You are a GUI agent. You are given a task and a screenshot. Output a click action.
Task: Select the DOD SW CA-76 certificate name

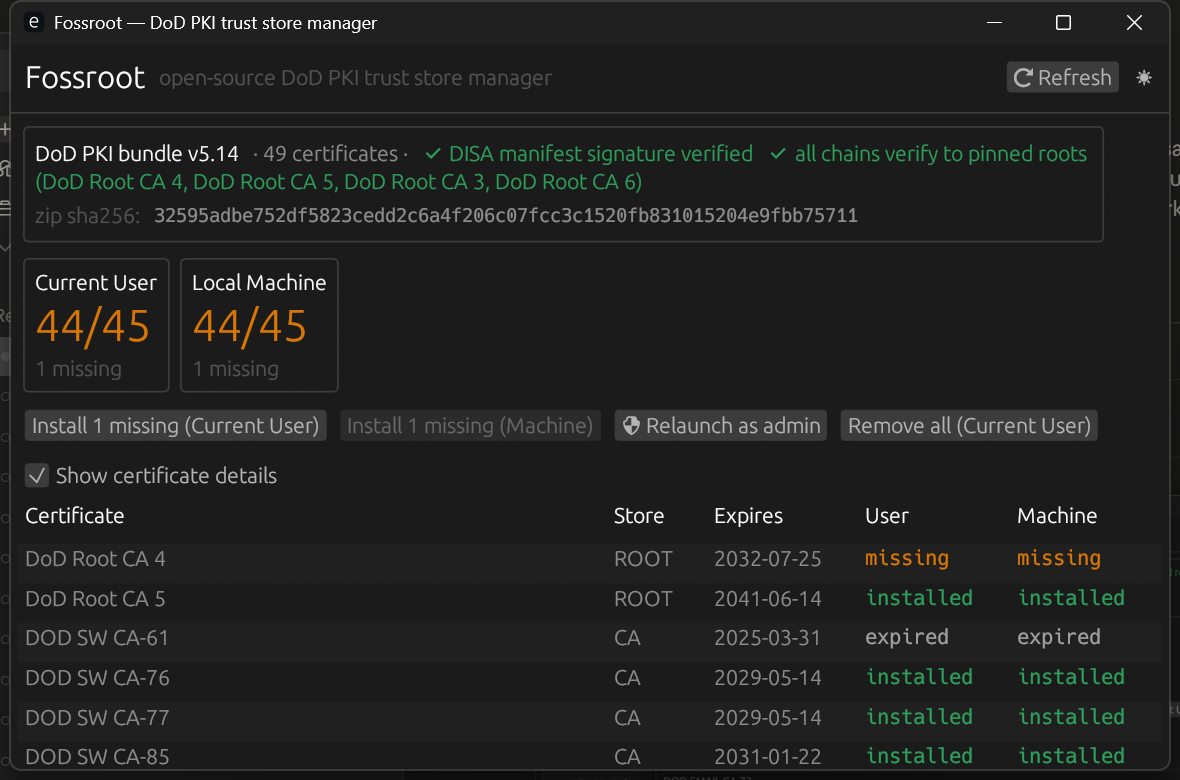coord(97,678)
